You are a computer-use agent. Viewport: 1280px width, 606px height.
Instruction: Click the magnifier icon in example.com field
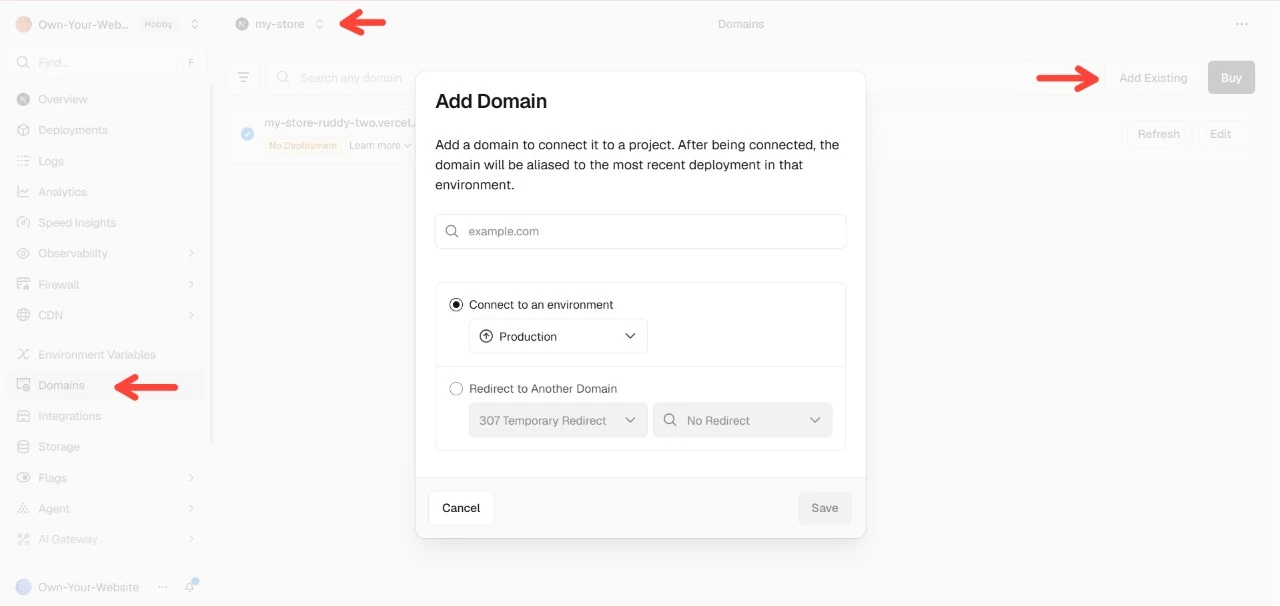[x=452, y=231]
